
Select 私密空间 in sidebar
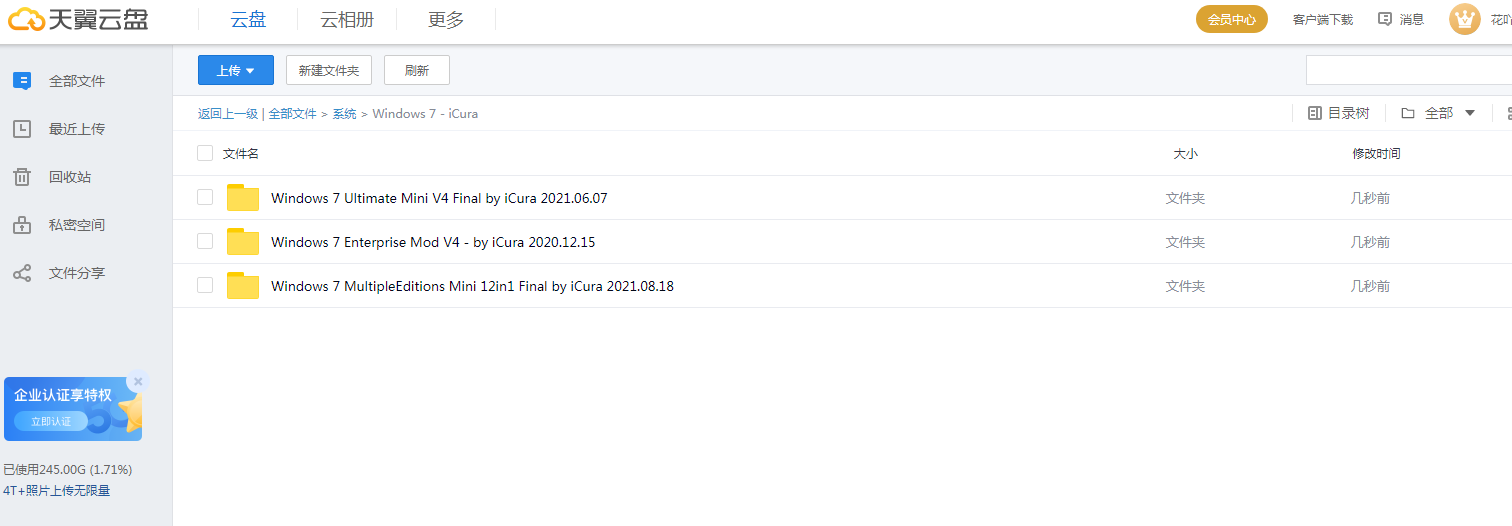77,225
